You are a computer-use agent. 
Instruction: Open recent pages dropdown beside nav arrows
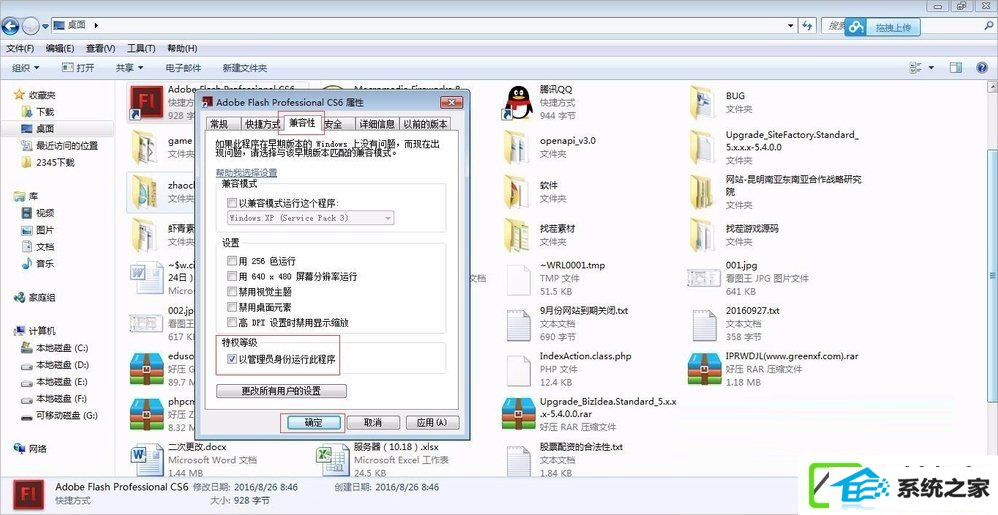tap(45, 26)
